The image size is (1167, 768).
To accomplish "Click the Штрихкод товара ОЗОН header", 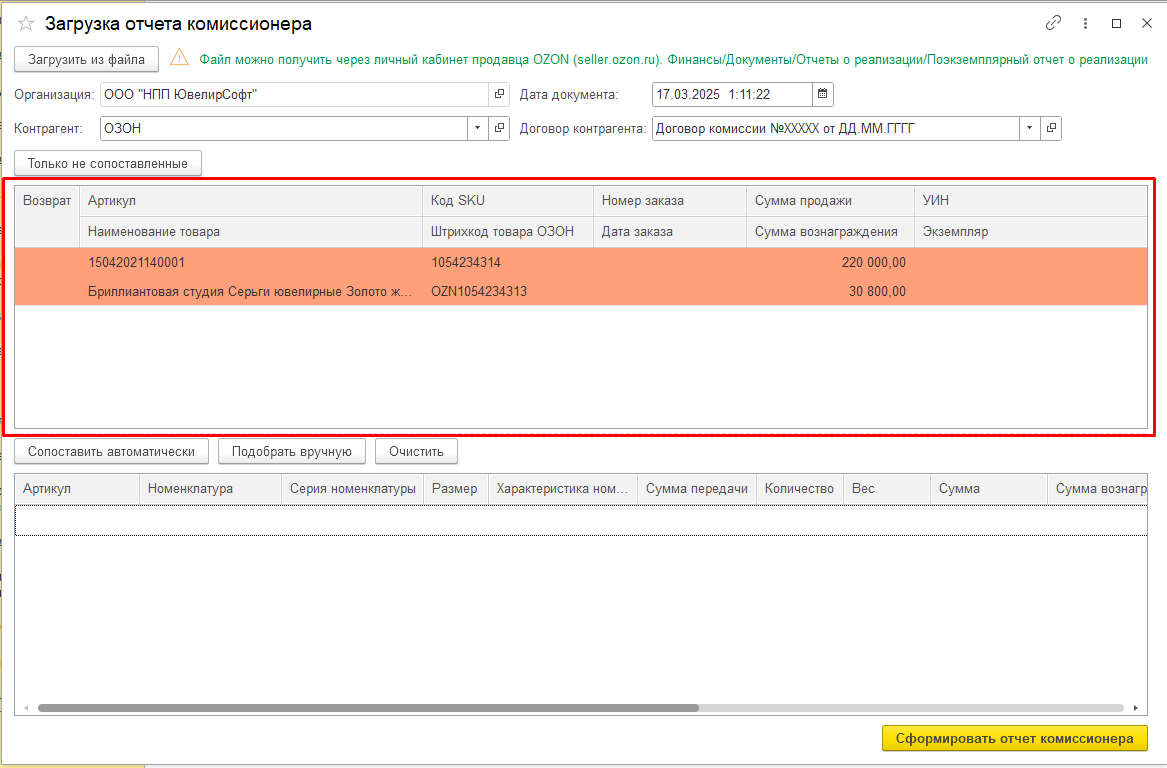I will [x=508, y=231].
